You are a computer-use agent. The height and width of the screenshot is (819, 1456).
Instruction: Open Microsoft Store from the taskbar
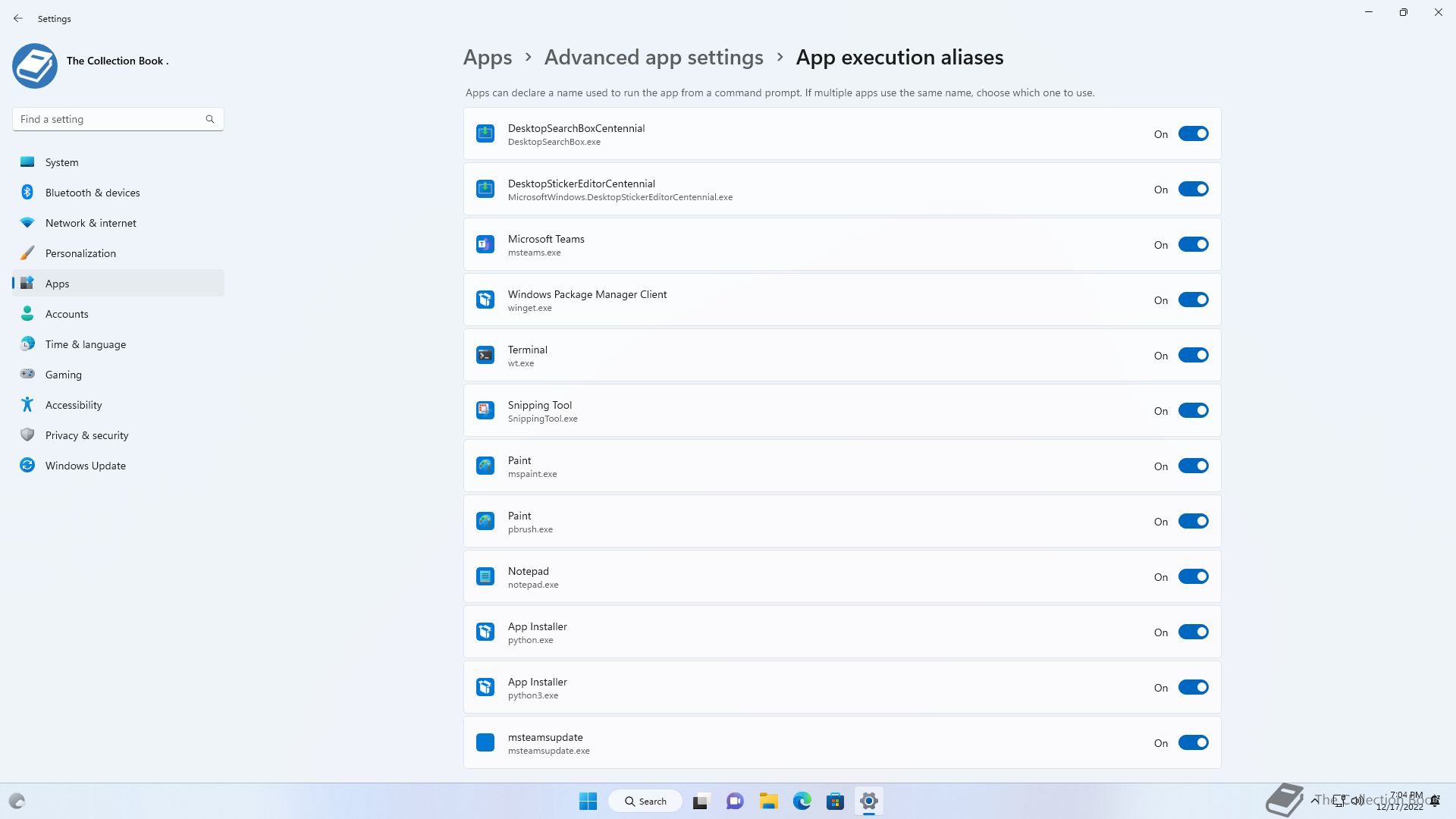[x=835, y=801]
